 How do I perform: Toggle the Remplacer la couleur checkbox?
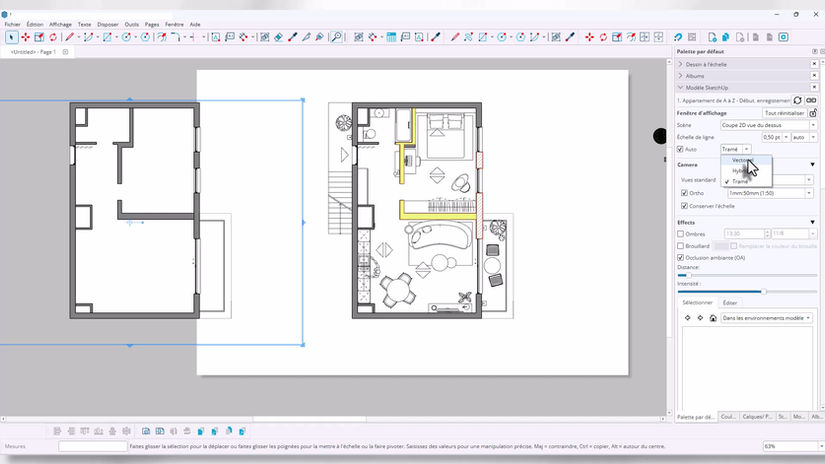pyautogui.click(x=733, y=246)
